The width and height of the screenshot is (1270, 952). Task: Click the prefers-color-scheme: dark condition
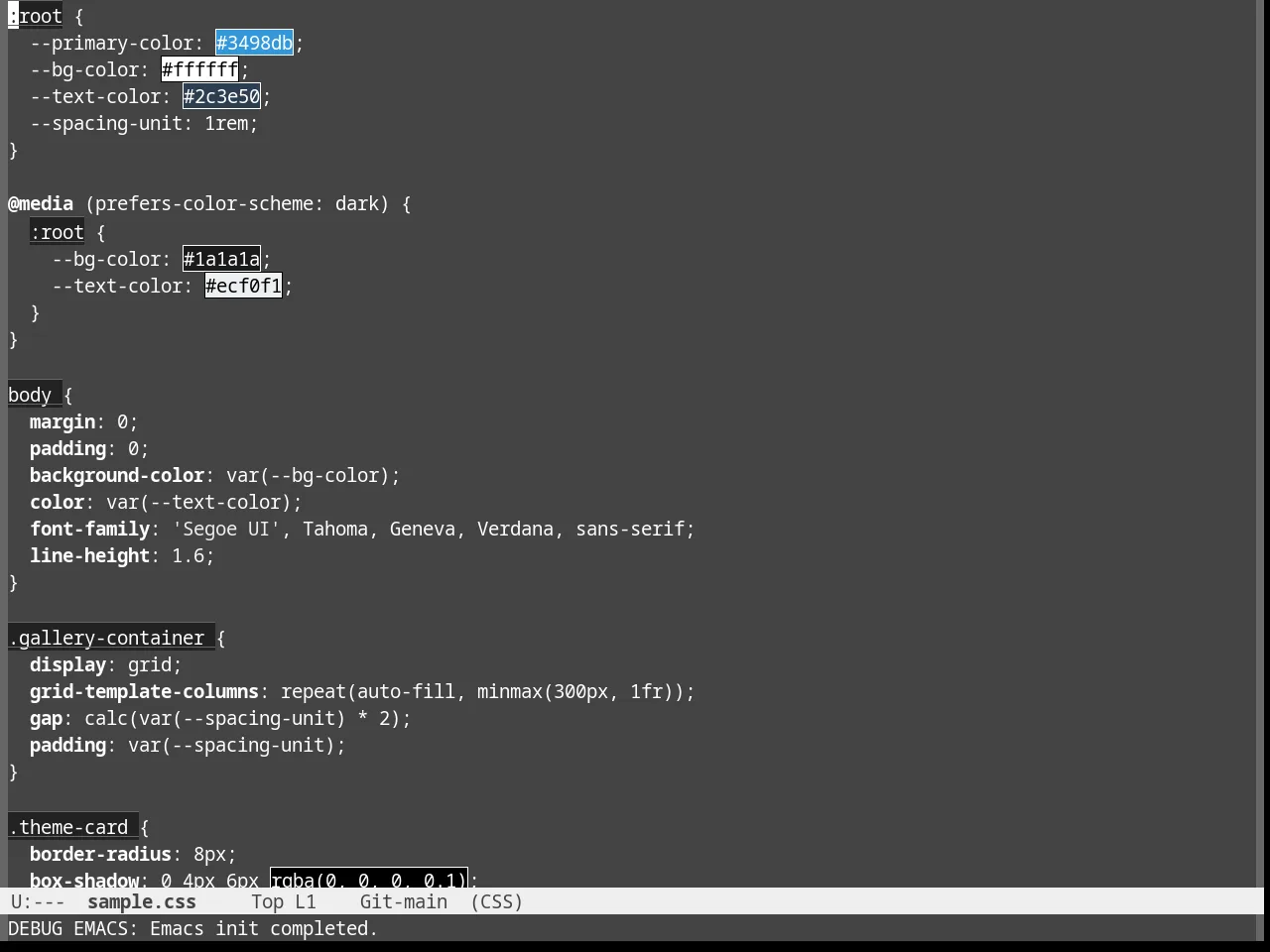point(237,203)
